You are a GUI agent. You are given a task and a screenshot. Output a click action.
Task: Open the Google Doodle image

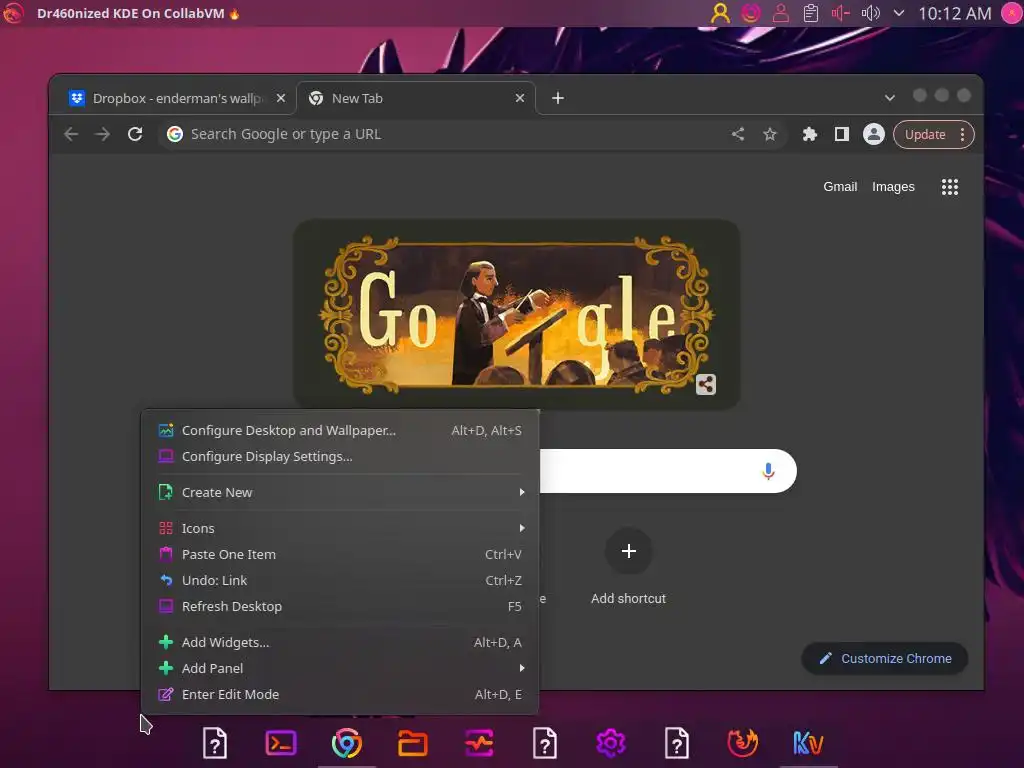517,314
